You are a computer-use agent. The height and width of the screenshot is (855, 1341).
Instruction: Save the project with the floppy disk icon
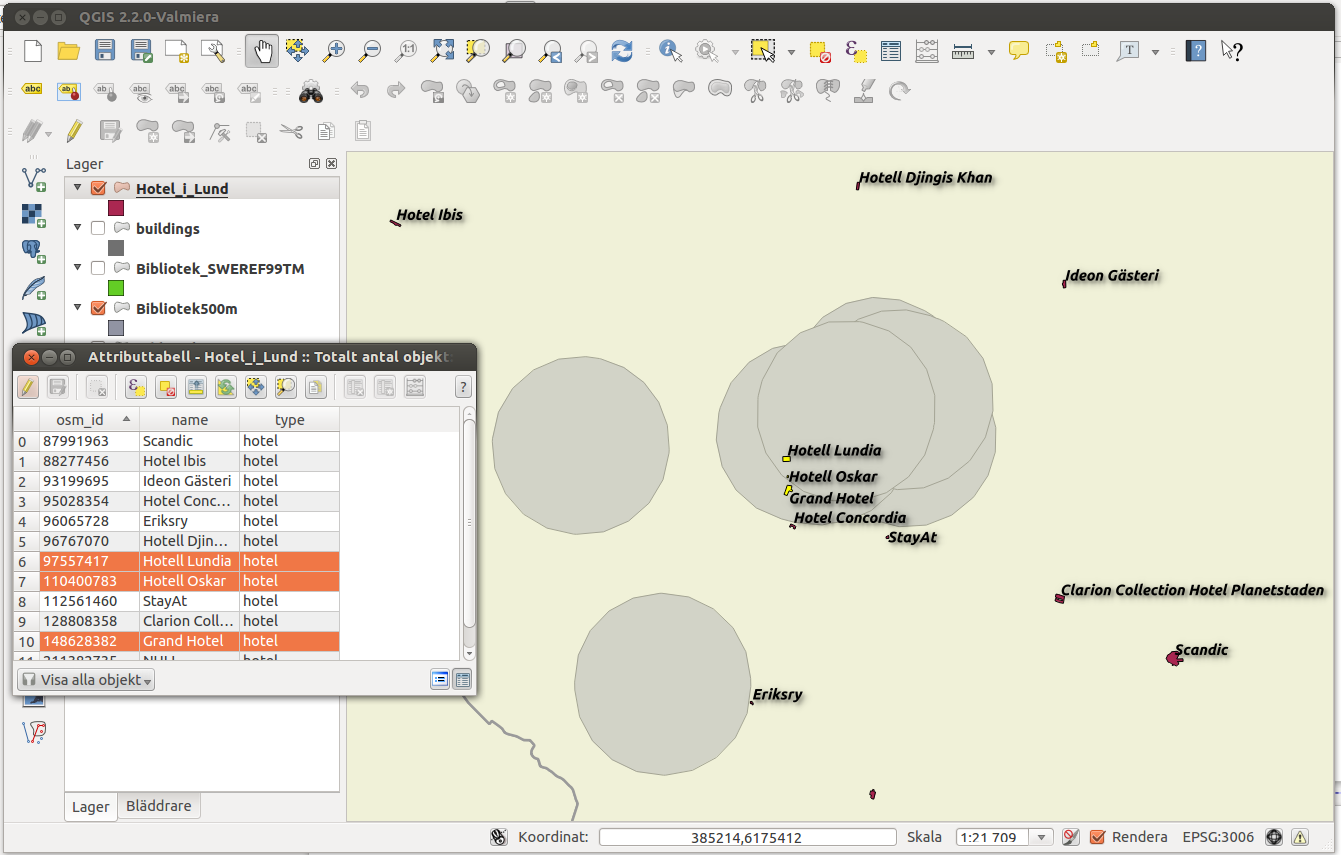105,51
